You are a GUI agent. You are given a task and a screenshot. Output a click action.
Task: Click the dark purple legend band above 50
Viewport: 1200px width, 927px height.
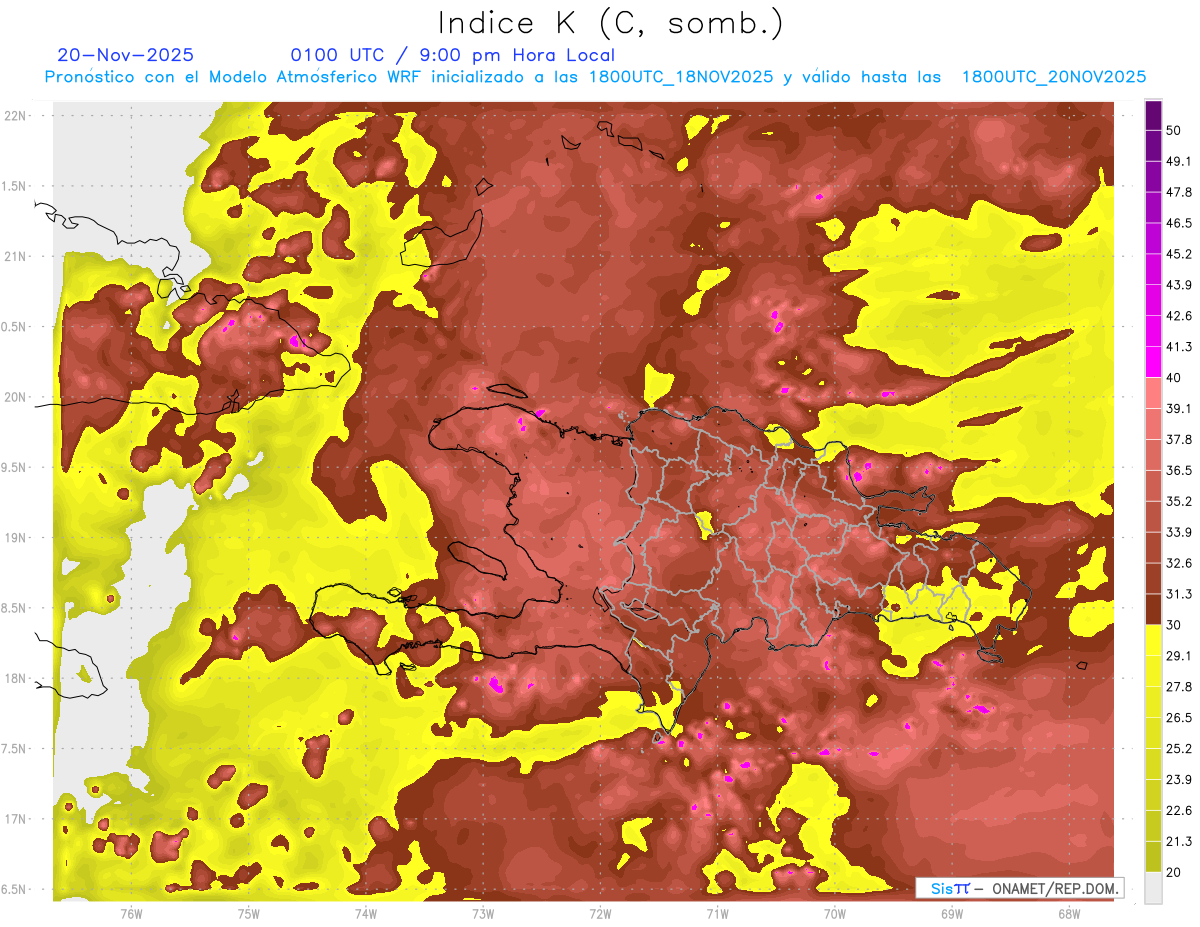pos(1154,116)
